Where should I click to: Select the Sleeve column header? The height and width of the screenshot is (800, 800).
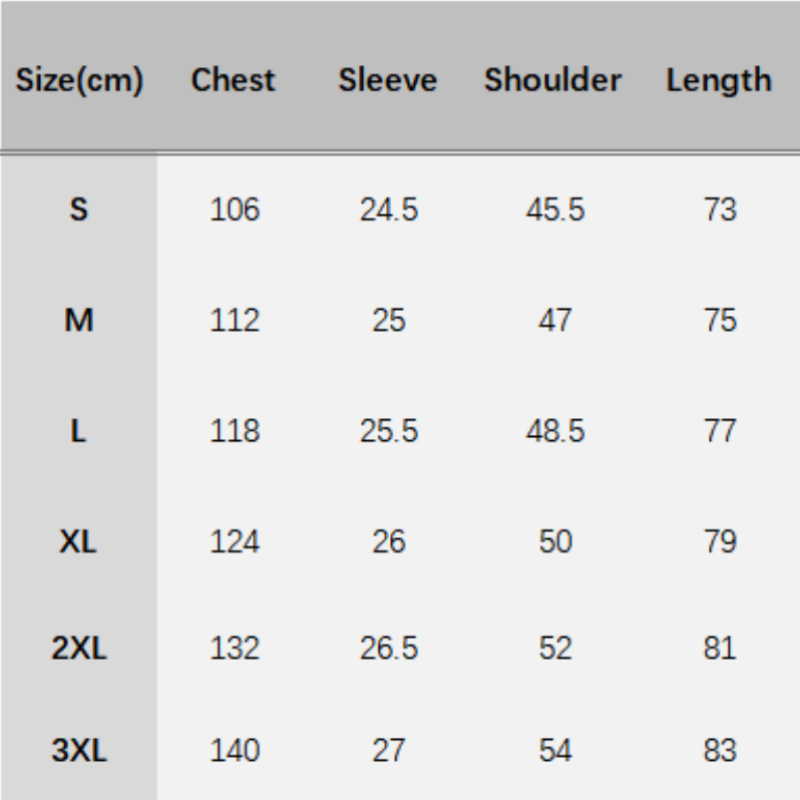(388, 81)
